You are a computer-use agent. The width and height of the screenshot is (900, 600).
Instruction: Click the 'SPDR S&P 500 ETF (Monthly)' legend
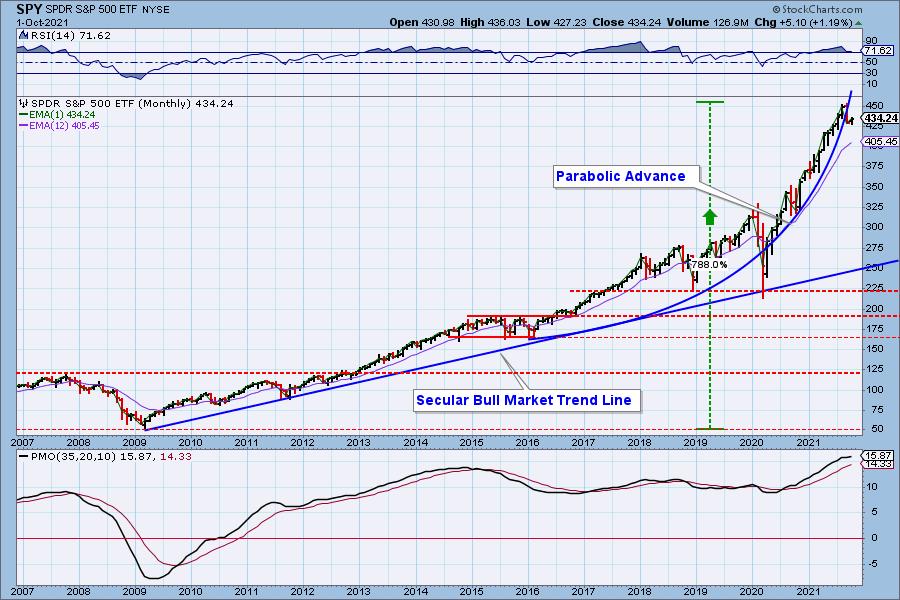point(111,103)
